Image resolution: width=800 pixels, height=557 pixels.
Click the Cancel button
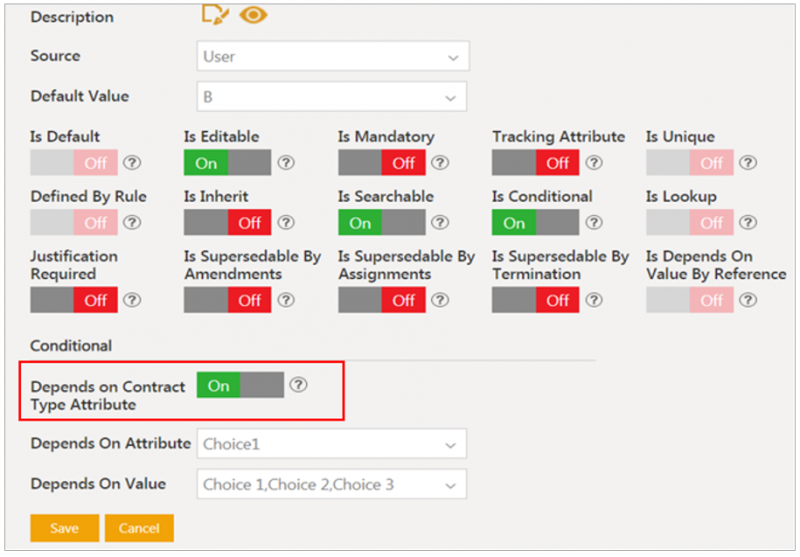[x=139, y=528]
